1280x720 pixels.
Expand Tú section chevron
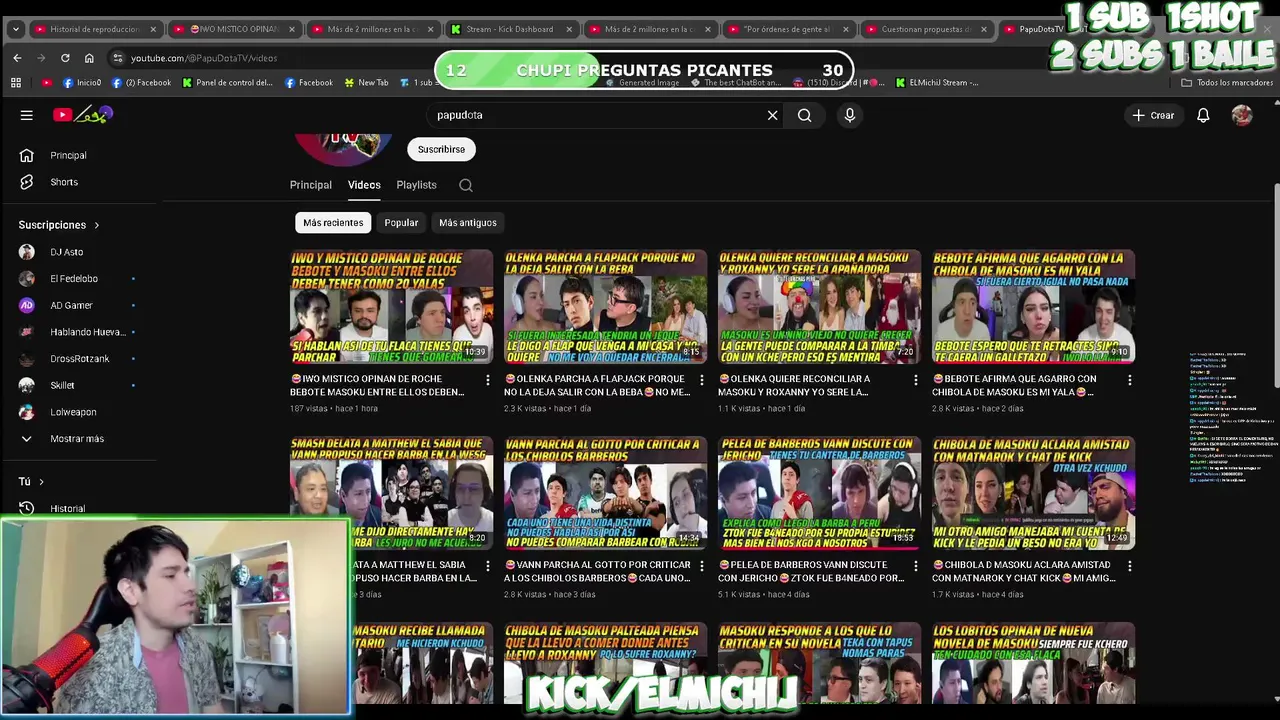click(41, 482)
